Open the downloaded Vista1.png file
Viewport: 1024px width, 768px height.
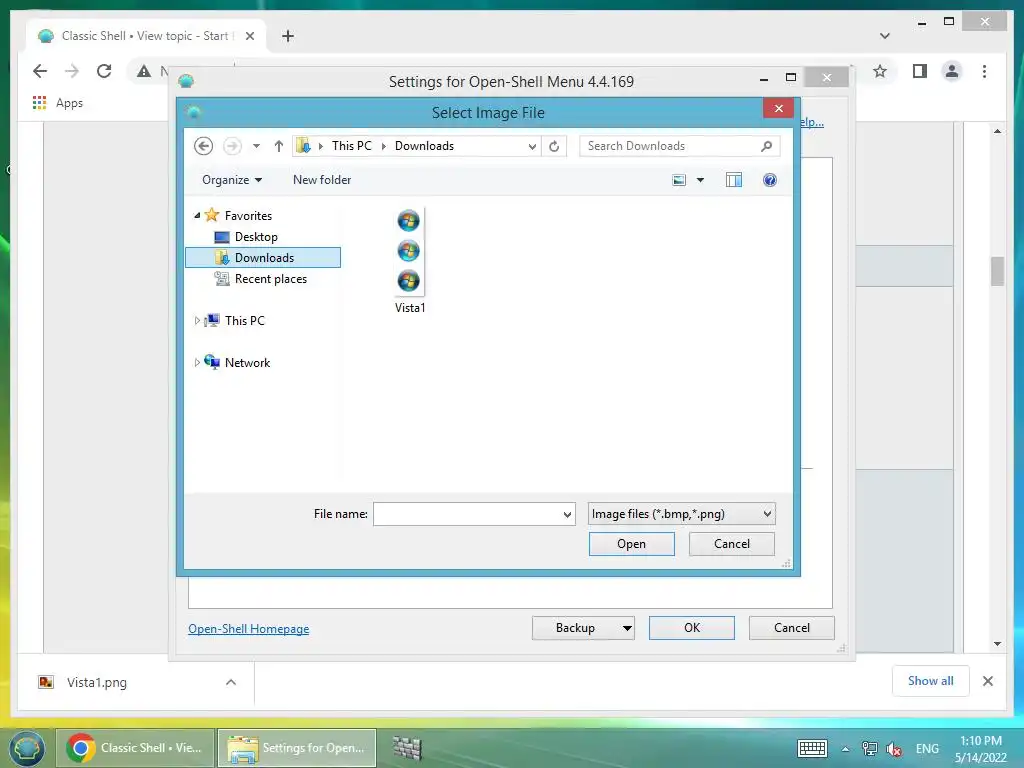[97, 682]
